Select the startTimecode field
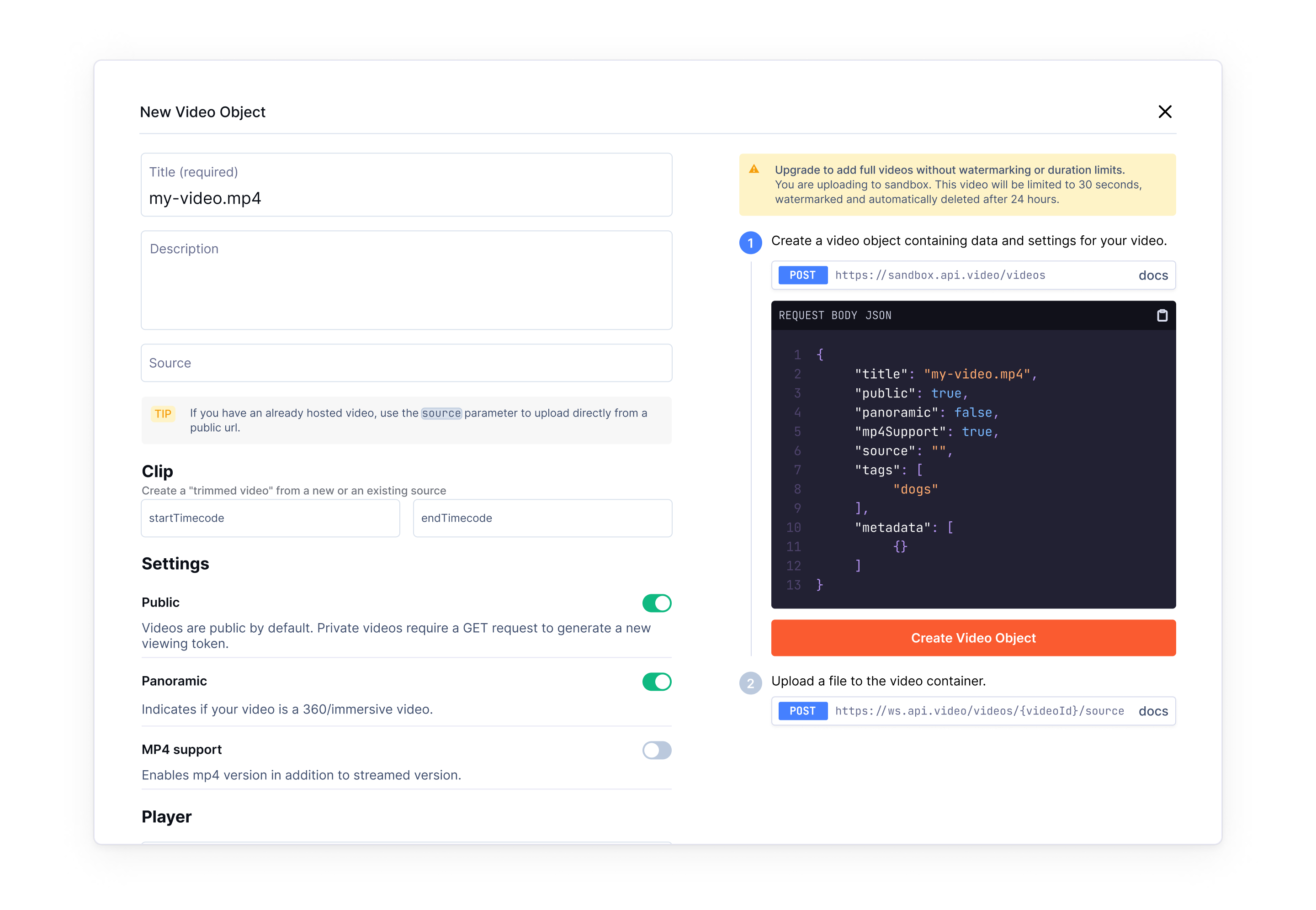Screen dimensions: 1316x910 click(270, 518)
